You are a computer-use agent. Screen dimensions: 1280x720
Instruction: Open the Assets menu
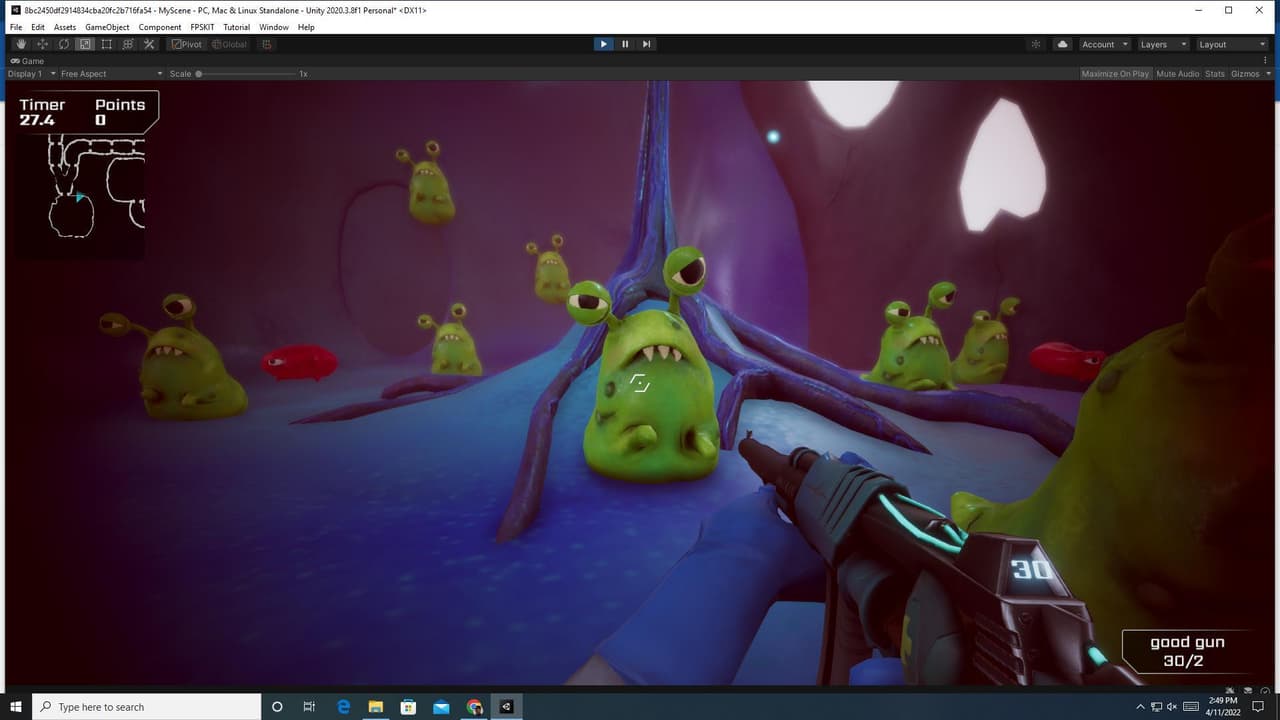coord(65,27)
